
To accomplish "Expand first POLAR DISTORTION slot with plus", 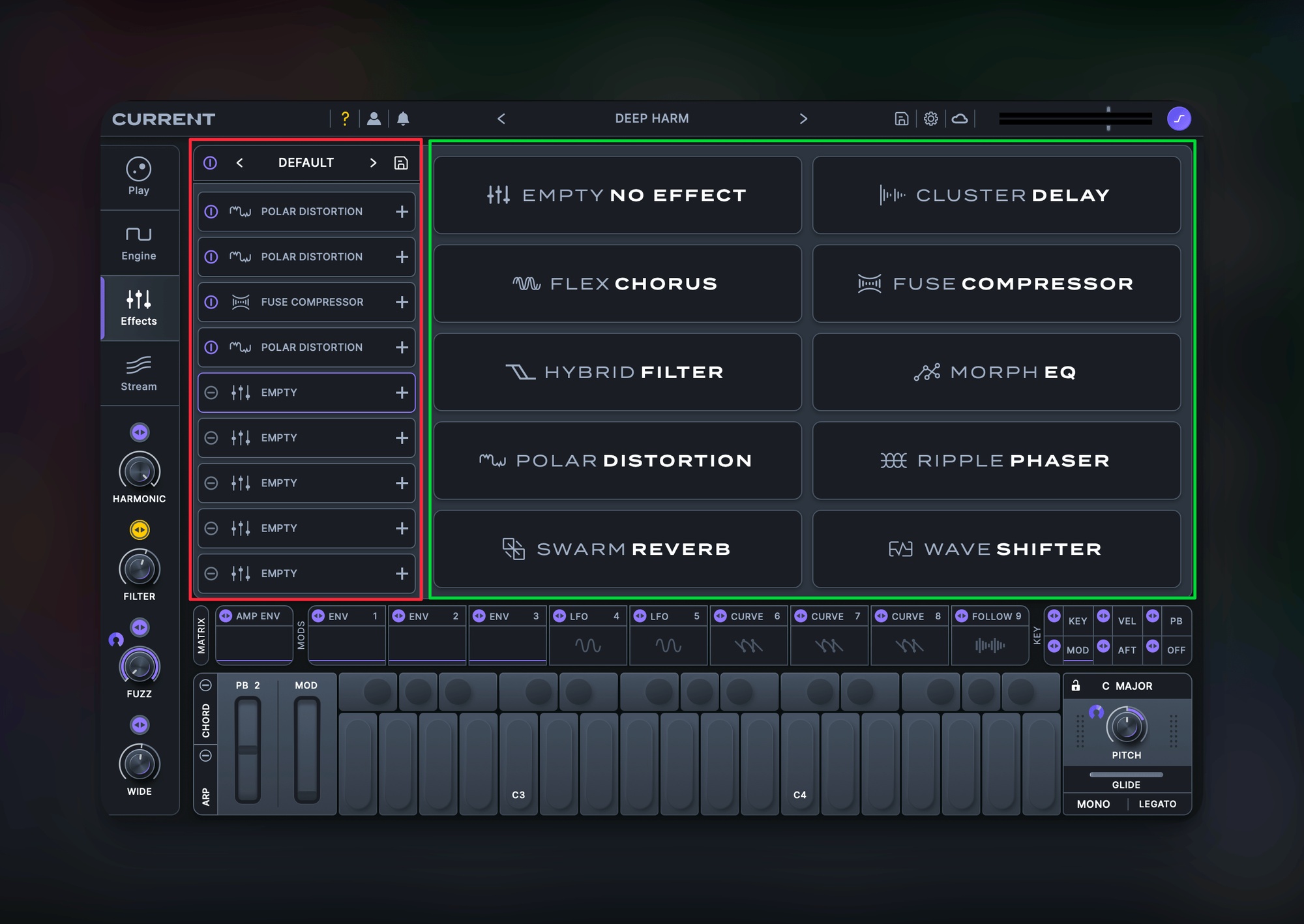I will [x=402, y=212].
